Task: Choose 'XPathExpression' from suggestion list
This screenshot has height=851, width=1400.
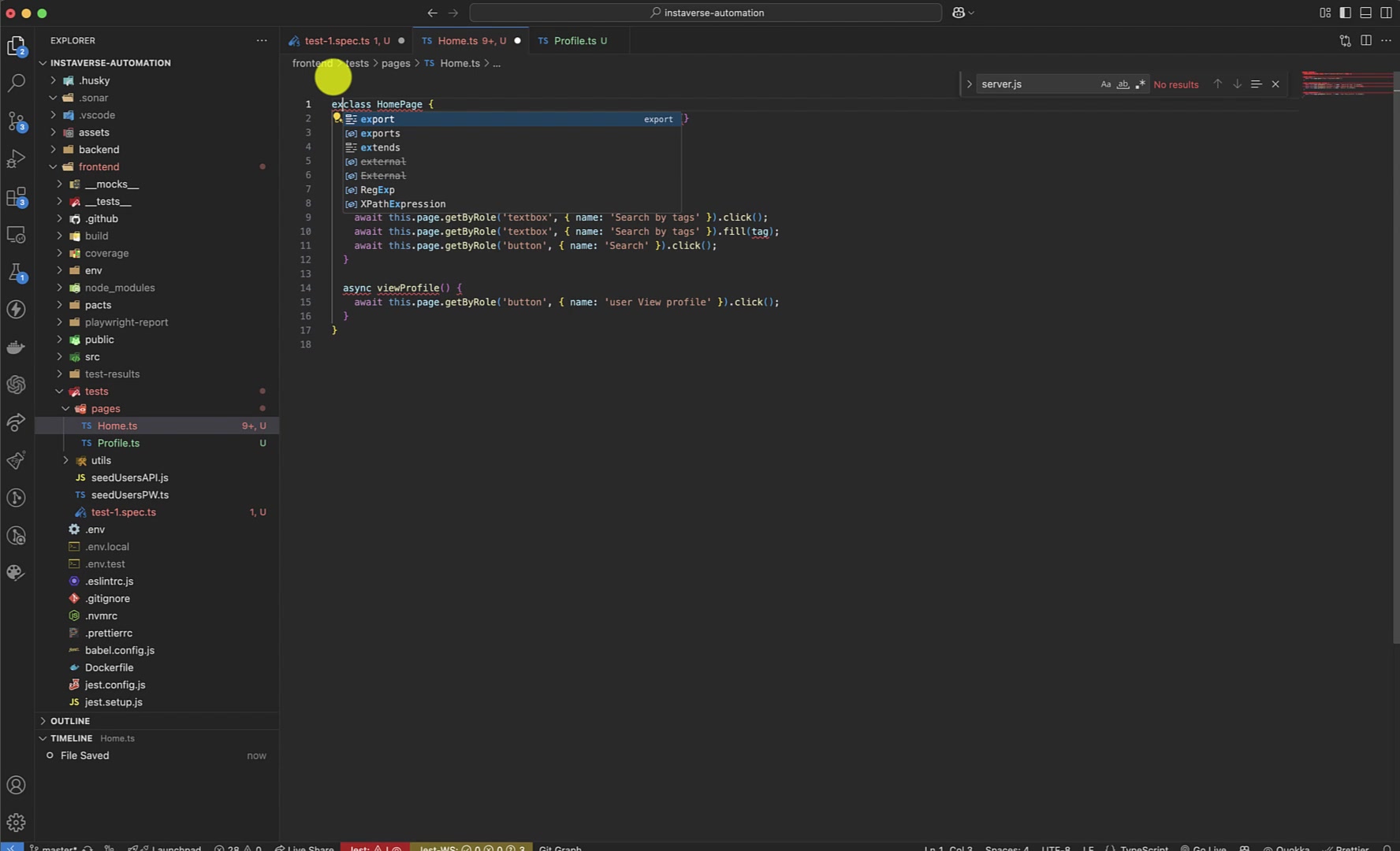Action: click(512, 204)
